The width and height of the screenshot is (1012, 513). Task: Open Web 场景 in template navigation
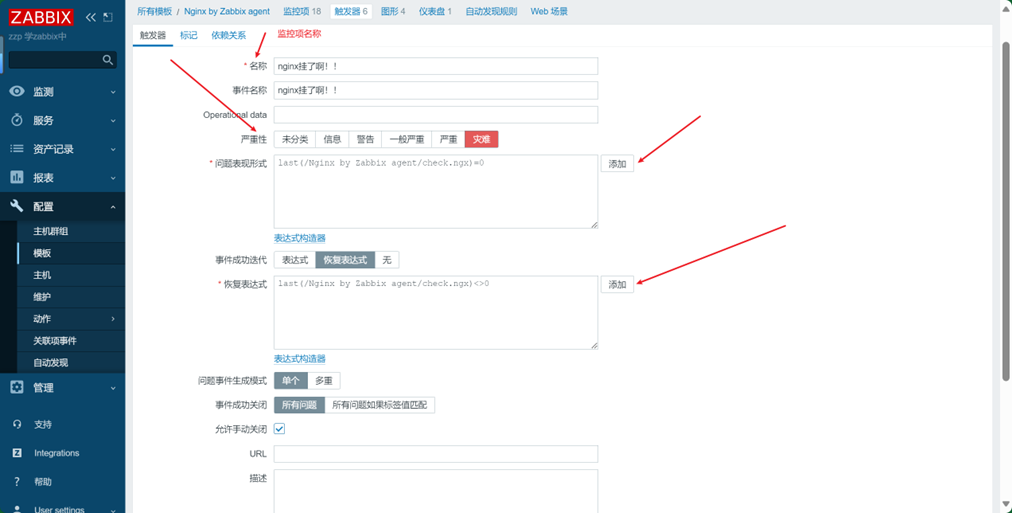[x=549, y=11]
